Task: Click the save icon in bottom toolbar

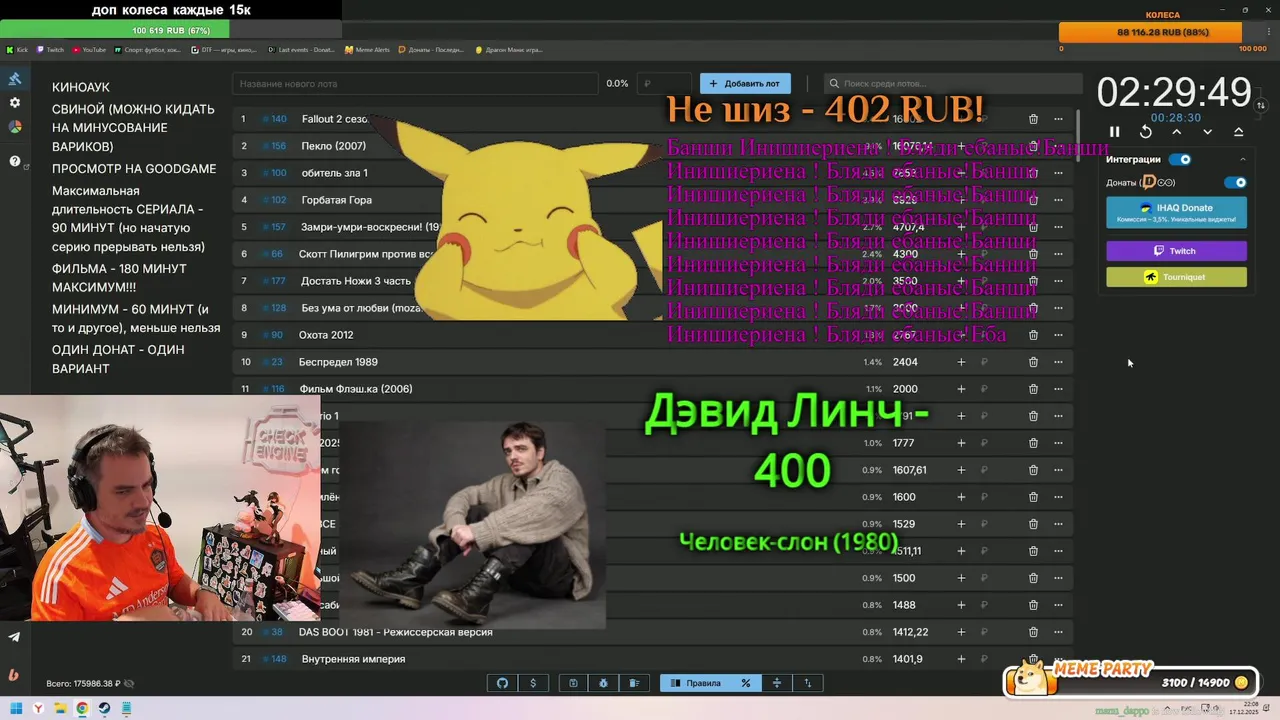Action: coord(573,683)
